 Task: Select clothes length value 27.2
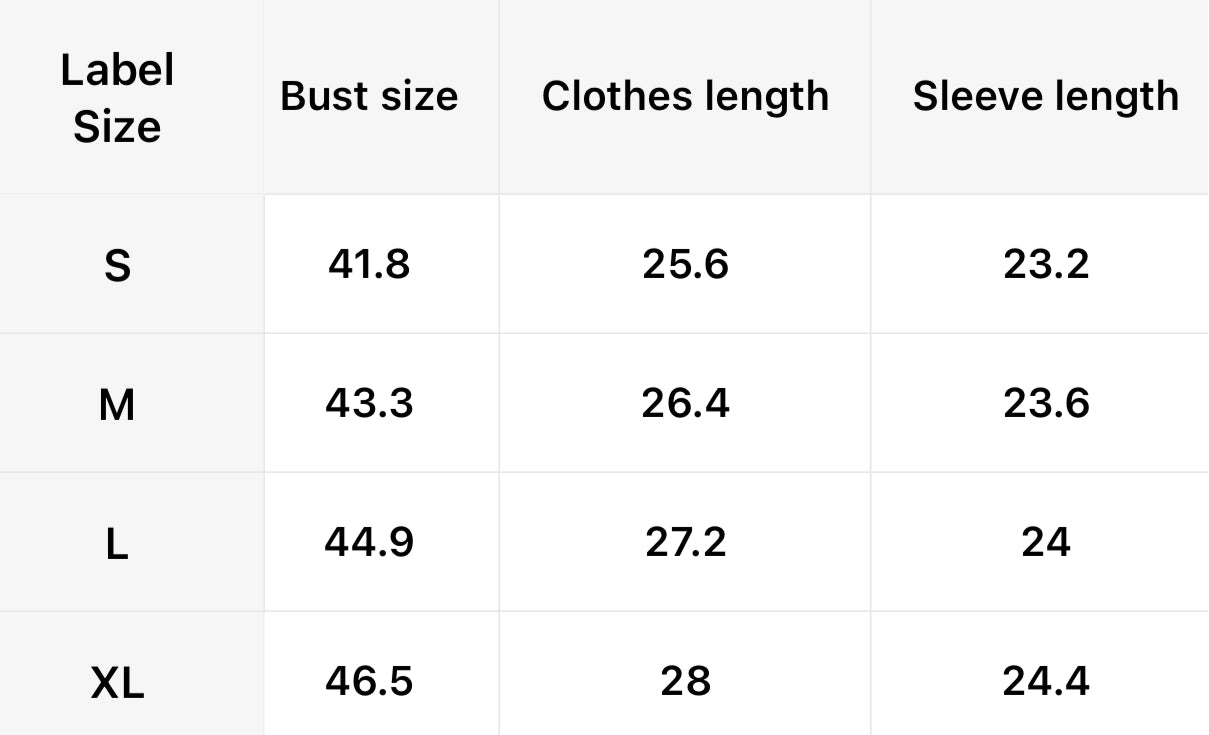point(685,542)
